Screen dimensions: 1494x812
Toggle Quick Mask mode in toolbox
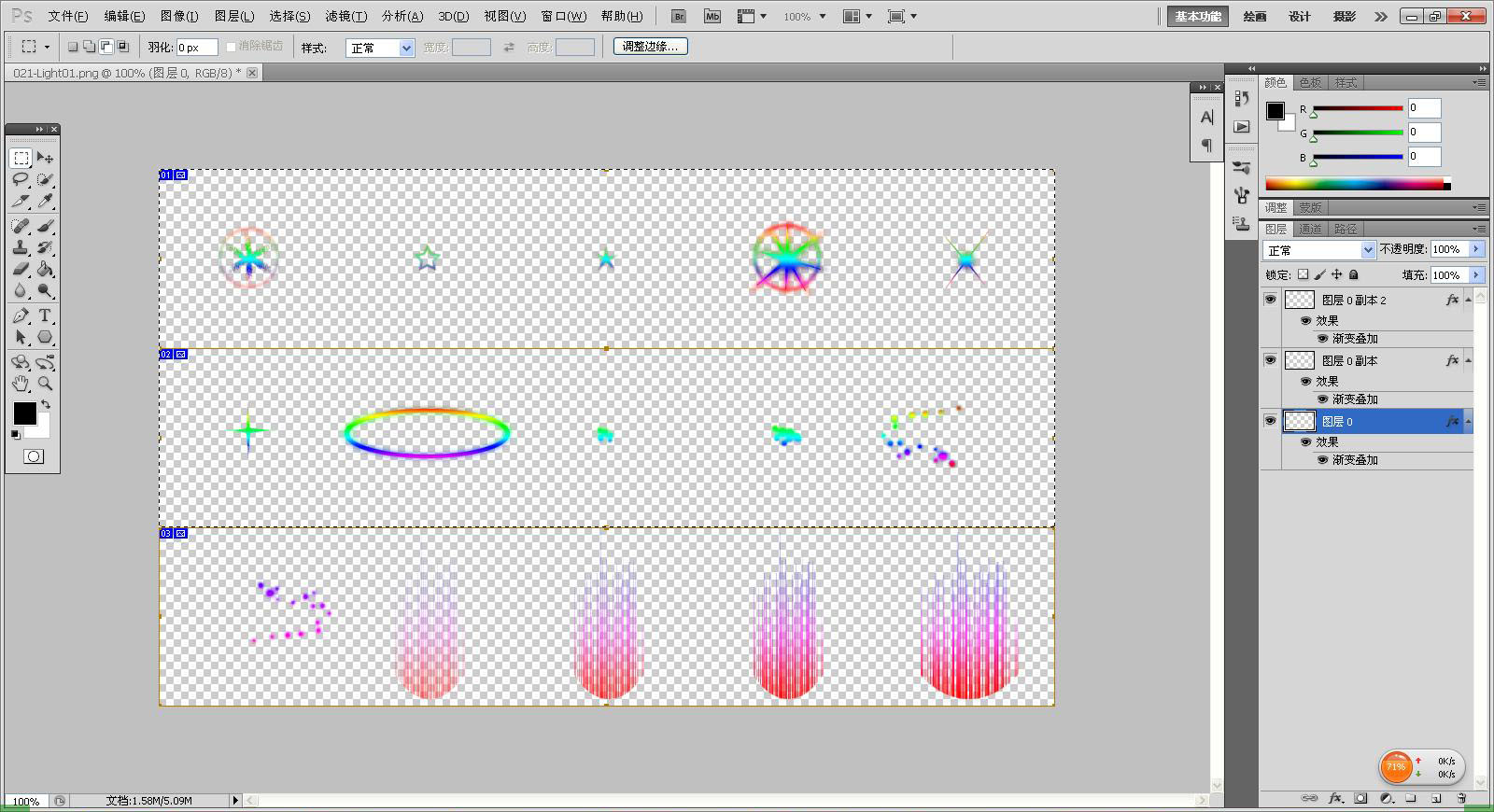click(x=34, y=456)
